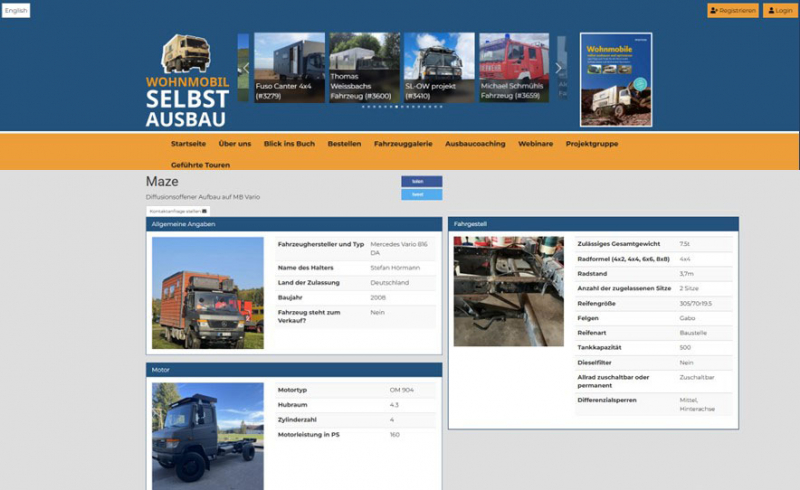The image size is (800, 490).
Task: Open the Ausbaucoaching menu item
Action: (x=475, y=144)
